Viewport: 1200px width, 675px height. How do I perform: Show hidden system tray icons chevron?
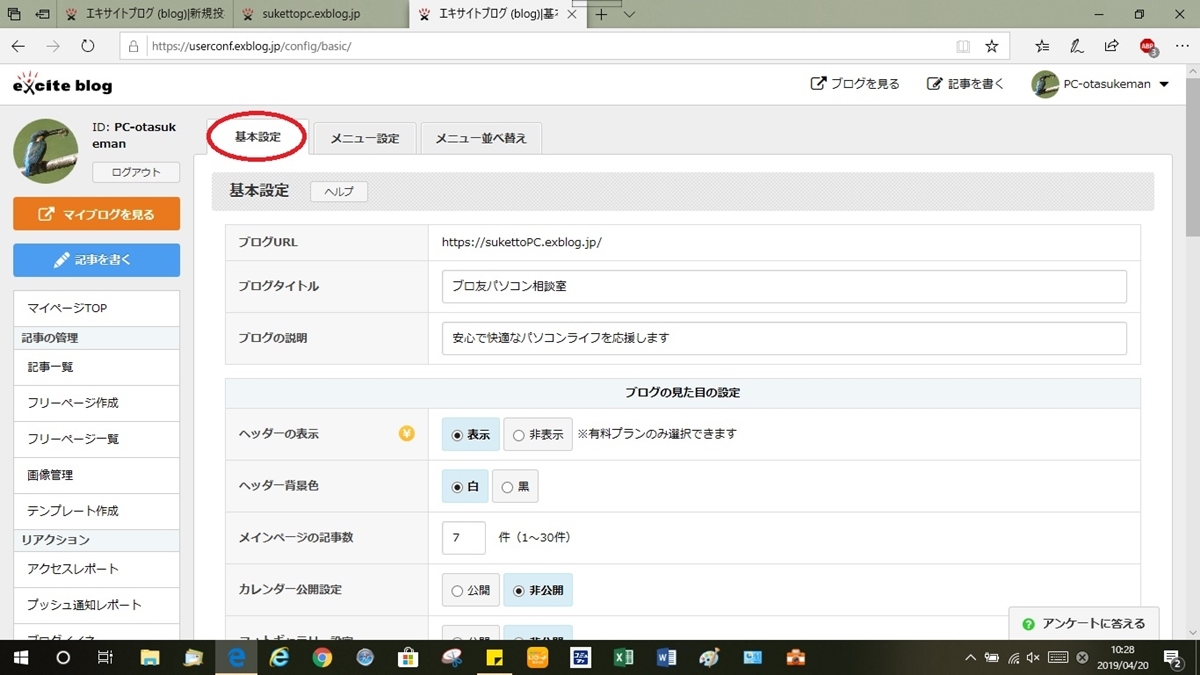pyautogui.click(x=969, y=658)
